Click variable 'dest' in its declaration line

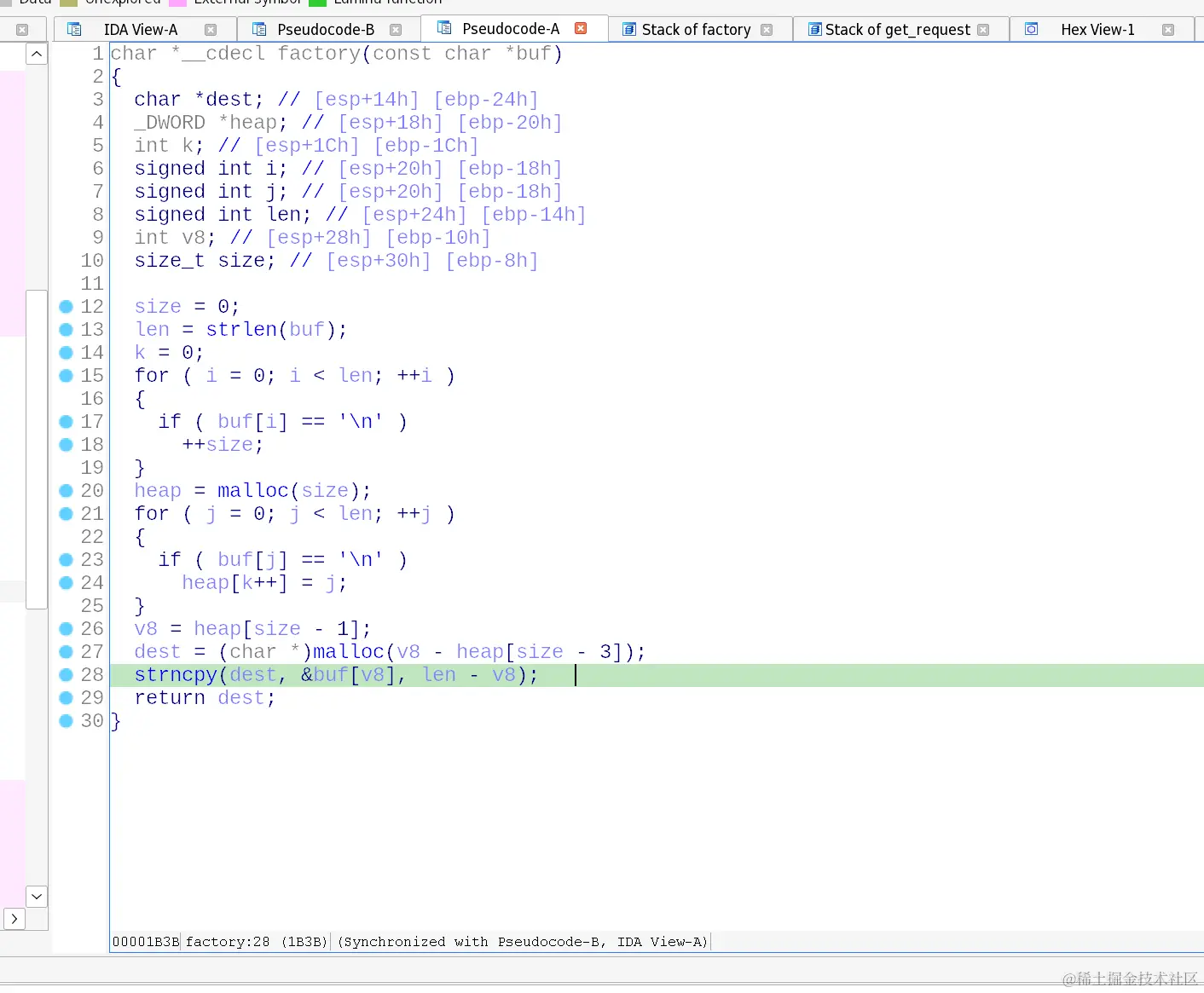pyautogui.click(x=229, y=100)
